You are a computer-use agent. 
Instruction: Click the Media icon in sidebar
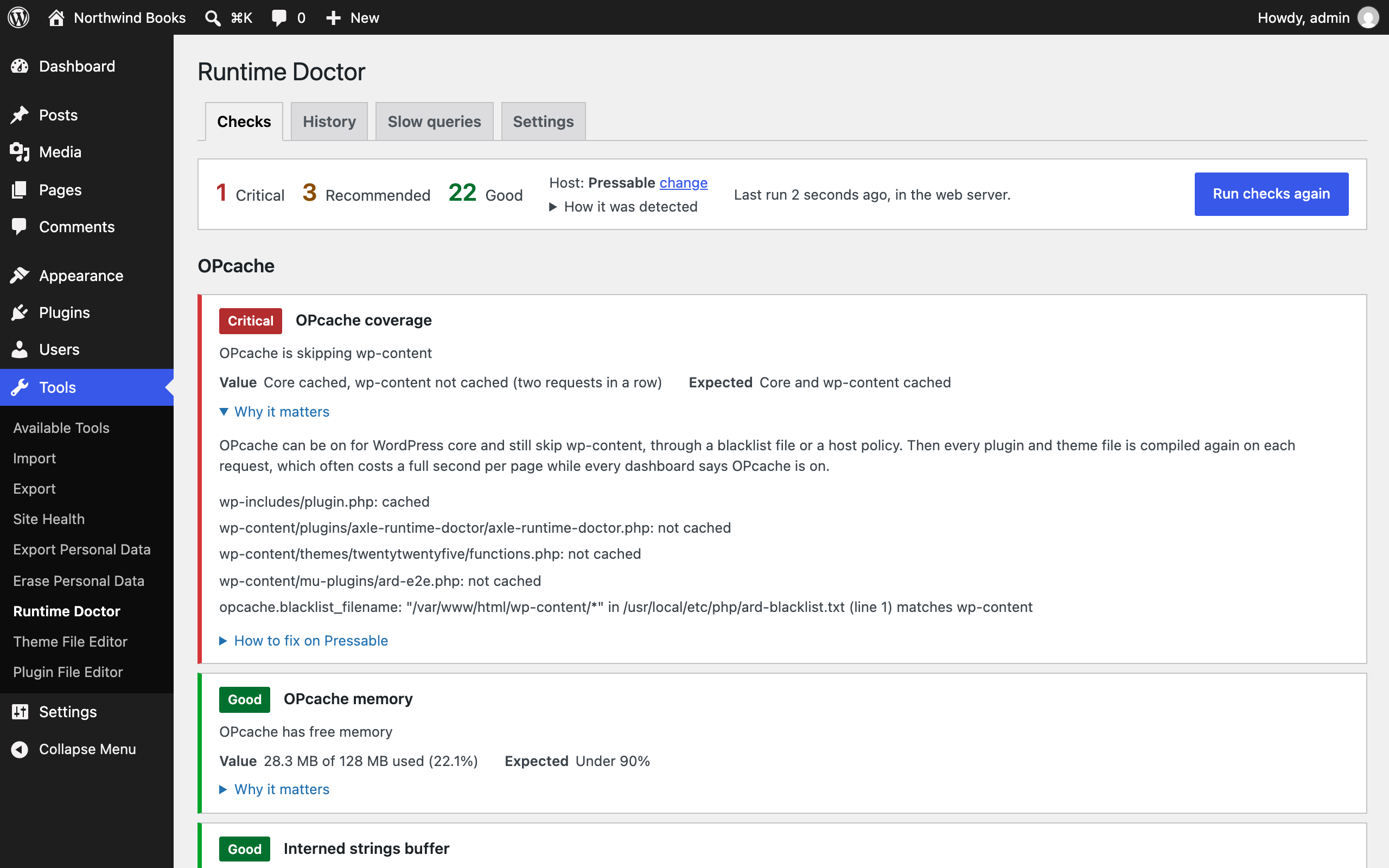20,152
